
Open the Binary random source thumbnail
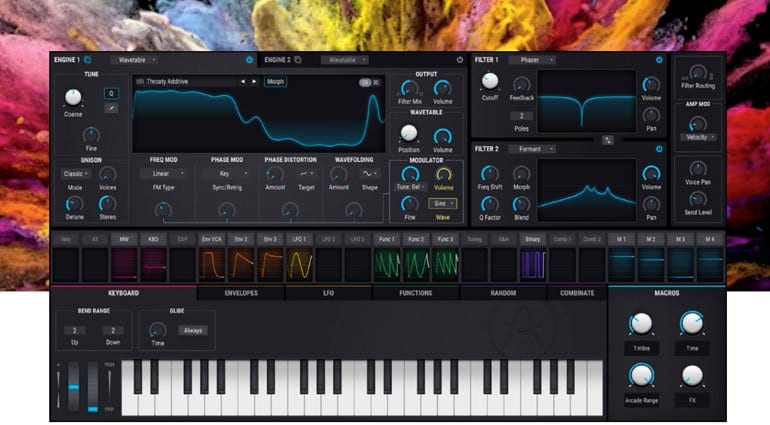click(x=533, y=264)
